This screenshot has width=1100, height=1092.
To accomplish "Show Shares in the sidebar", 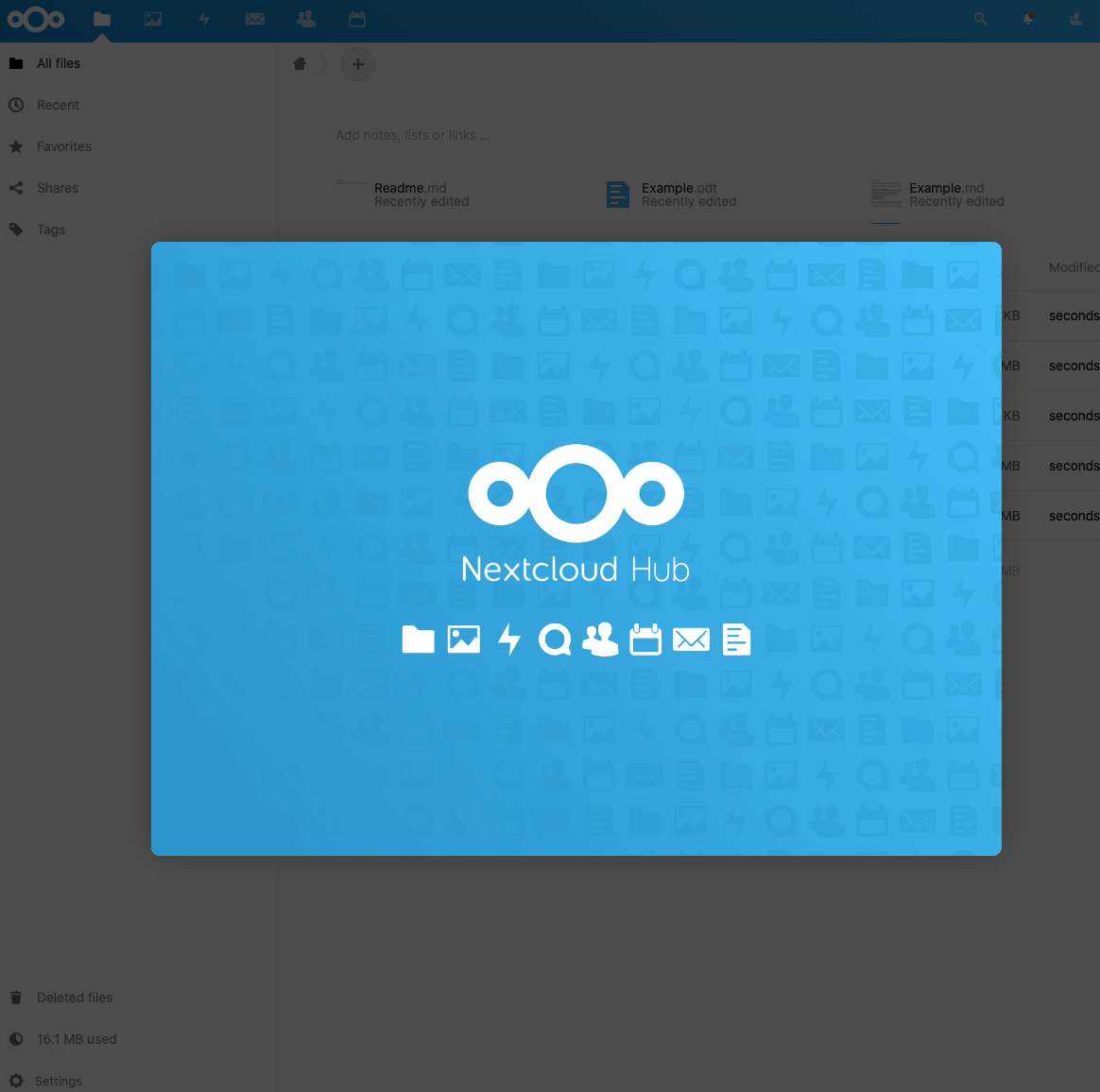I will 57,188.
